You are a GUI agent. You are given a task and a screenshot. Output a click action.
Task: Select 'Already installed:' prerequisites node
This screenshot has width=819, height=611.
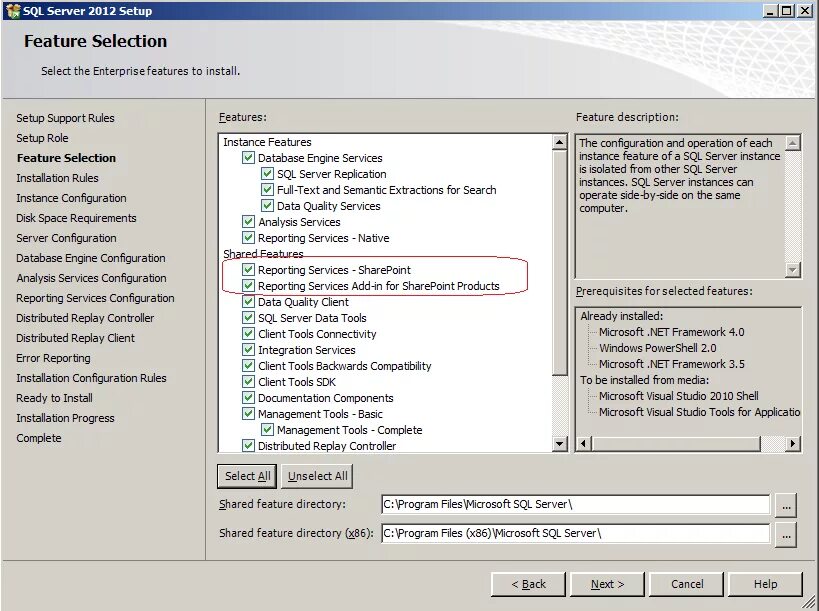622,316
